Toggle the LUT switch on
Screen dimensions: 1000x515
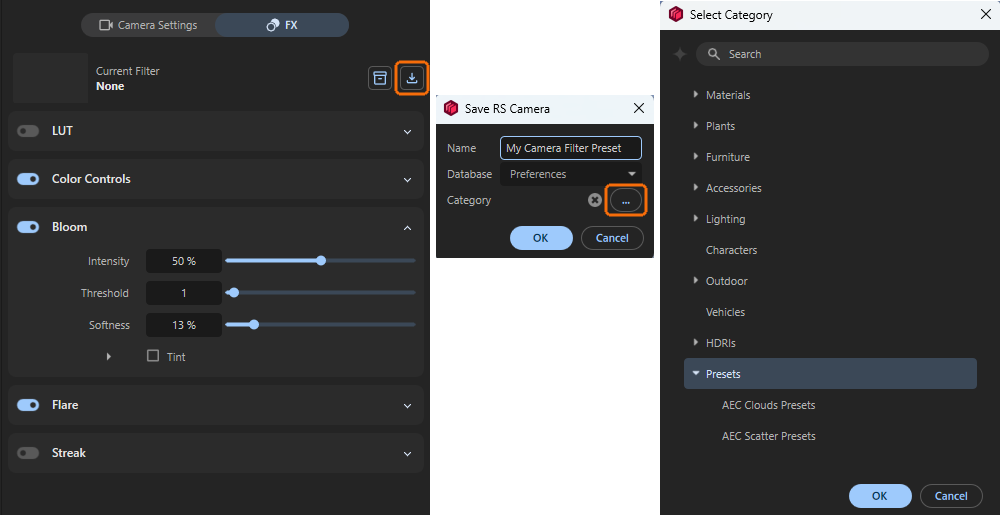pos(28,131)
